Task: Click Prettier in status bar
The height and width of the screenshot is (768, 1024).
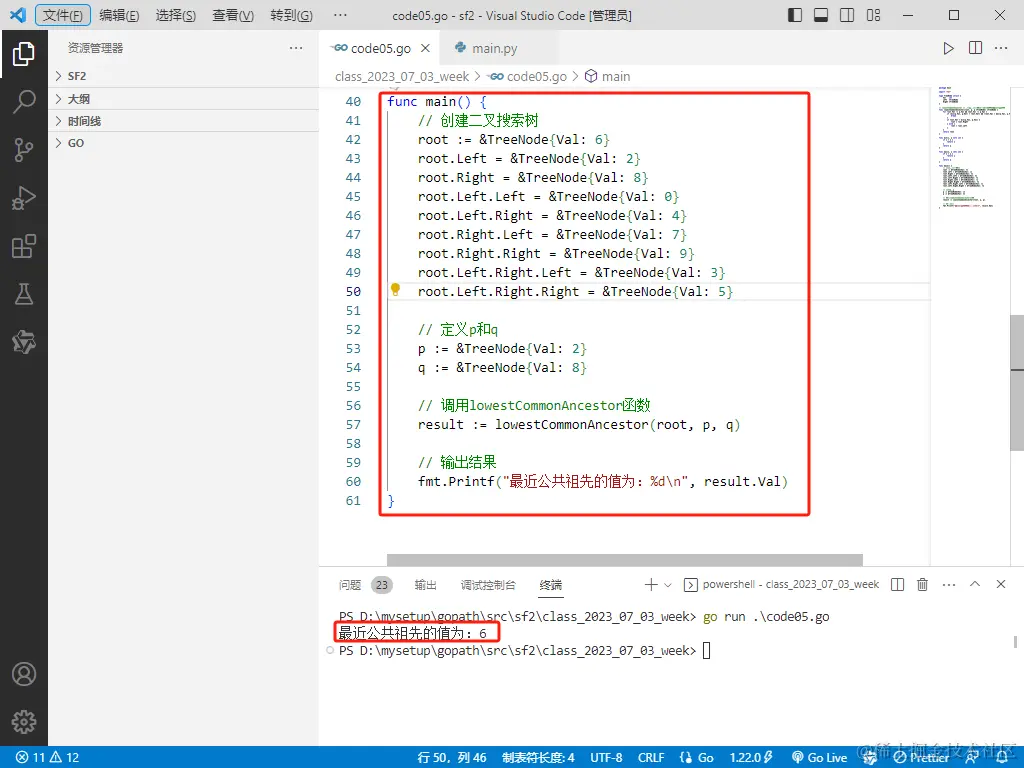Action: click(x=921, y=758)
